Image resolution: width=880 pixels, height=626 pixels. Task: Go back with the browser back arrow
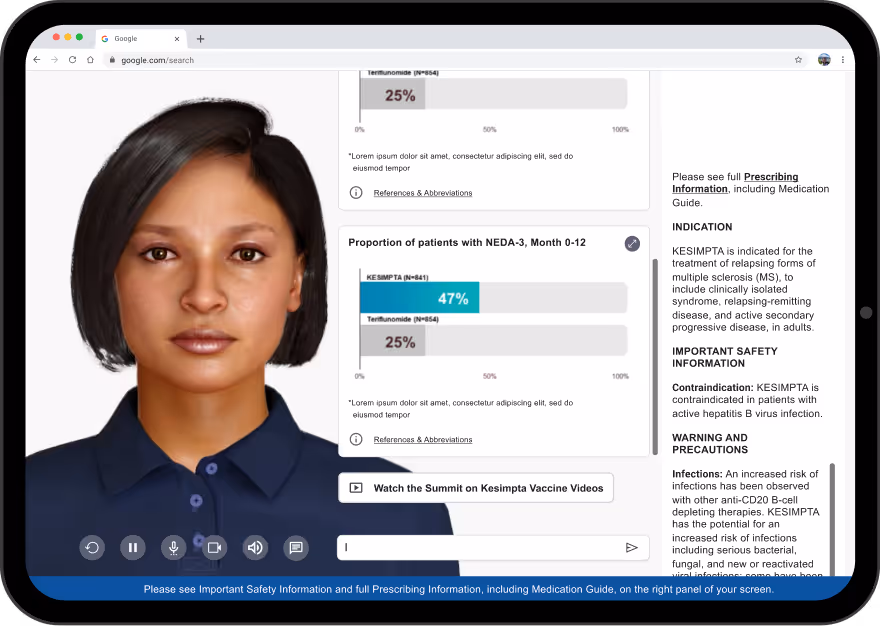37,60
